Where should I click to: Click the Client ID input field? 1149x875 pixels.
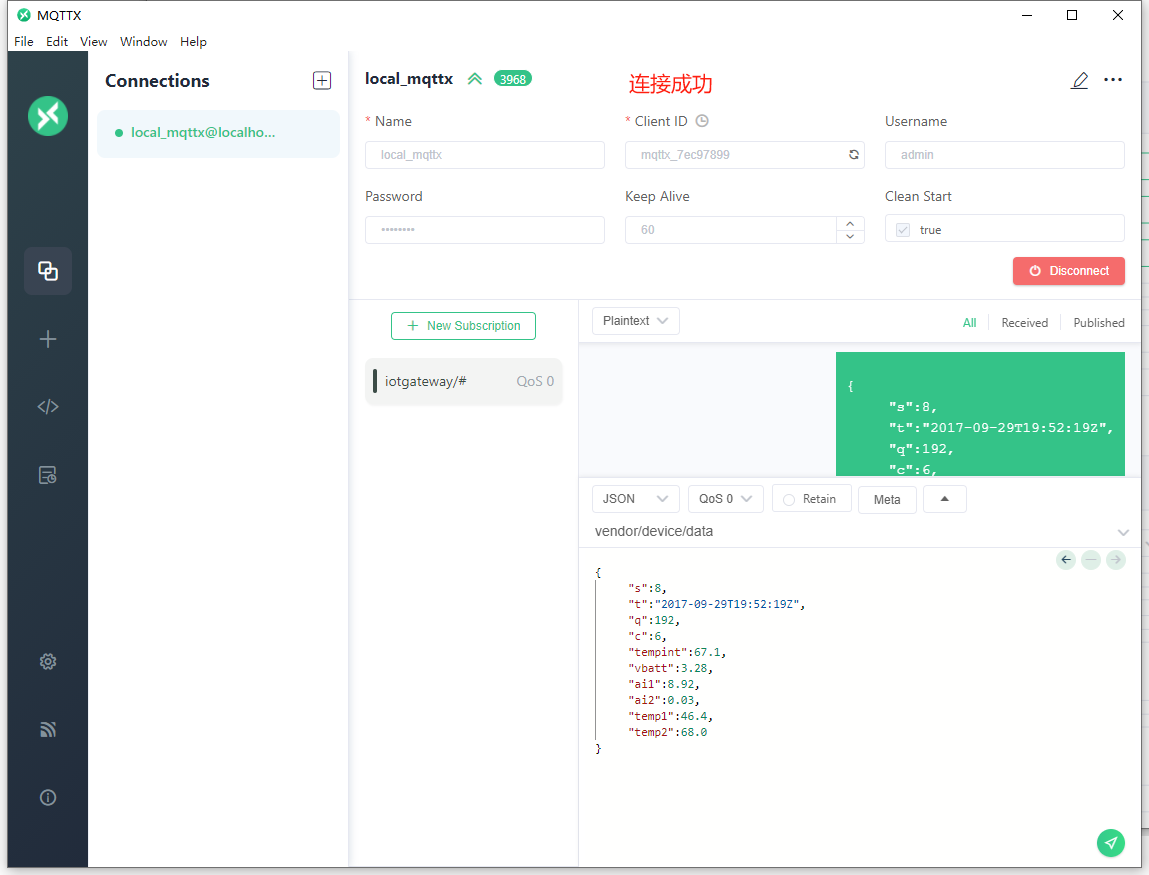pyautogui.click(x=745, y=155)
